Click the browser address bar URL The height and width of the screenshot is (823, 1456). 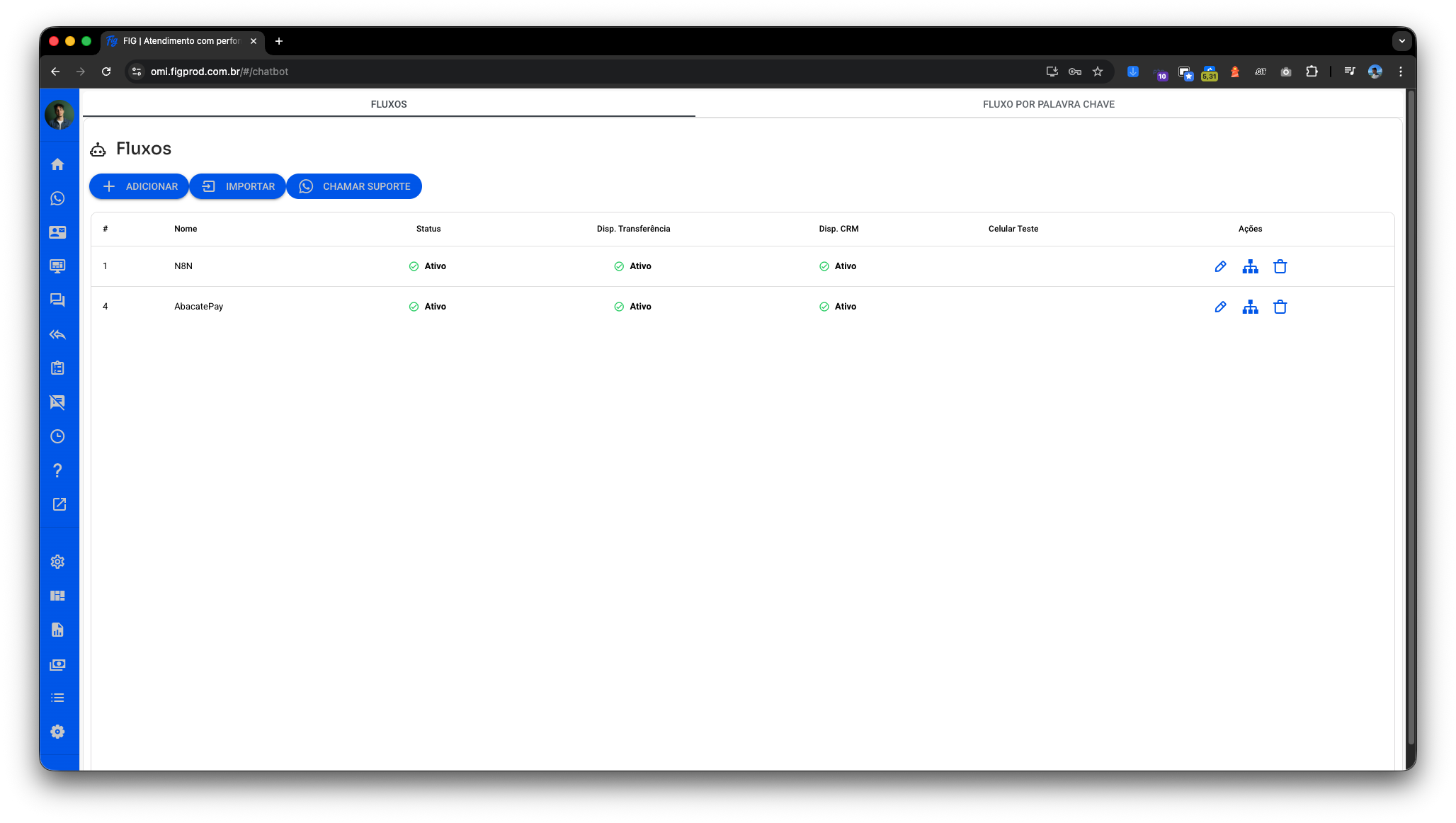(220, 72)
